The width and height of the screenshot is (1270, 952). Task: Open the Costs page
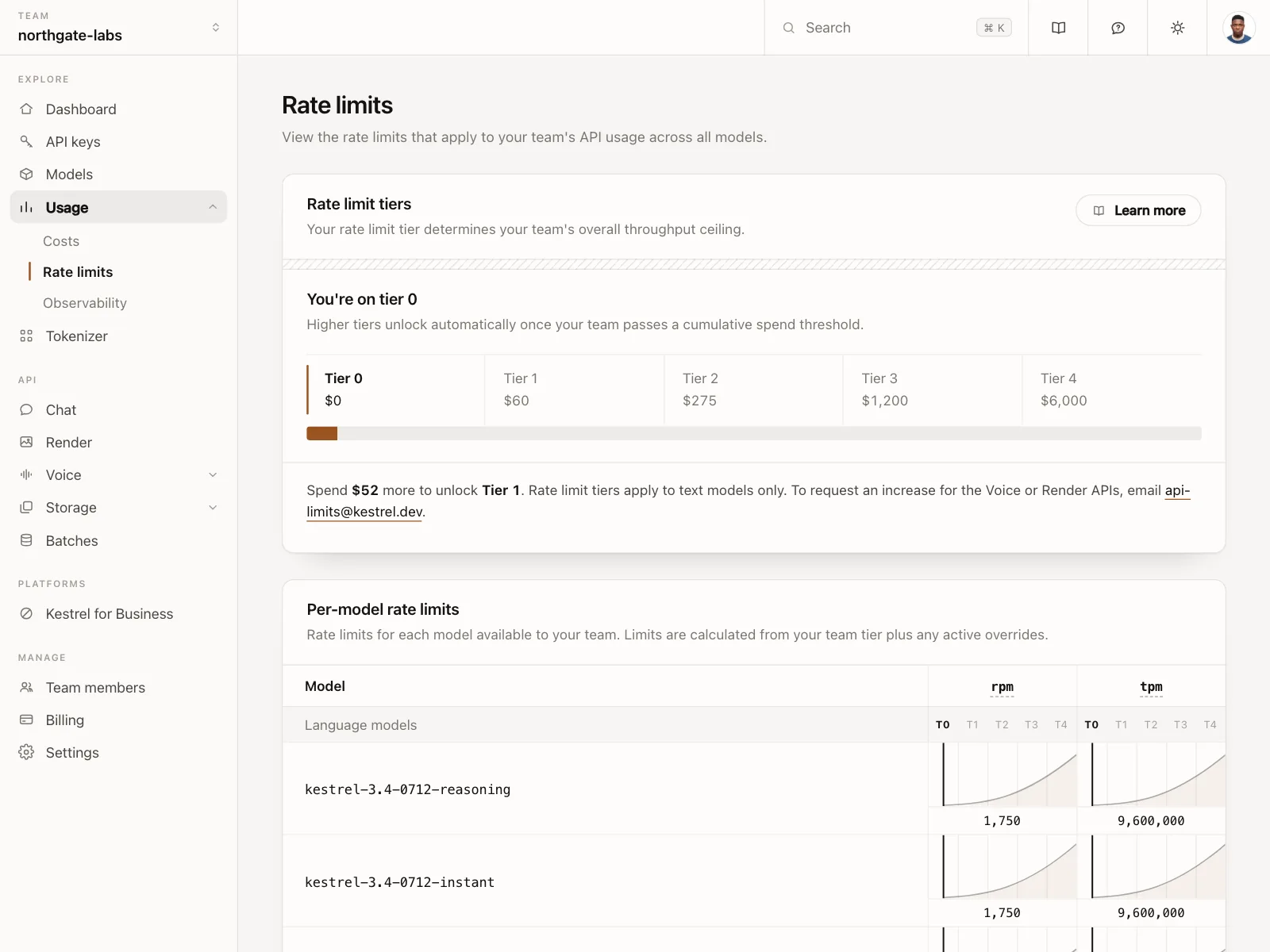pyautogui.click(x=61, y=240)
